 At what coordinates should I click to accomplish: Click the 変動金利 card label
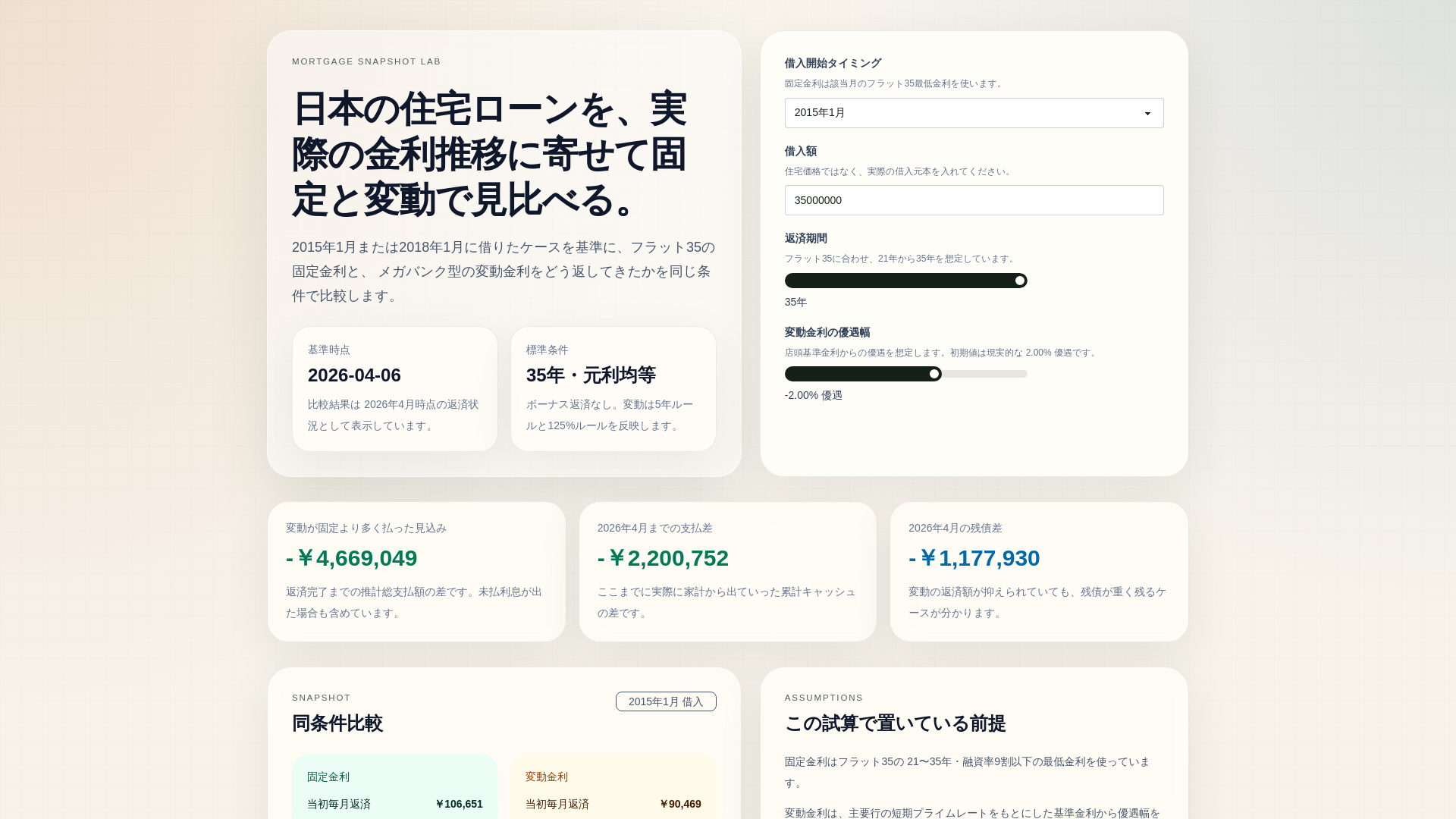547,777
